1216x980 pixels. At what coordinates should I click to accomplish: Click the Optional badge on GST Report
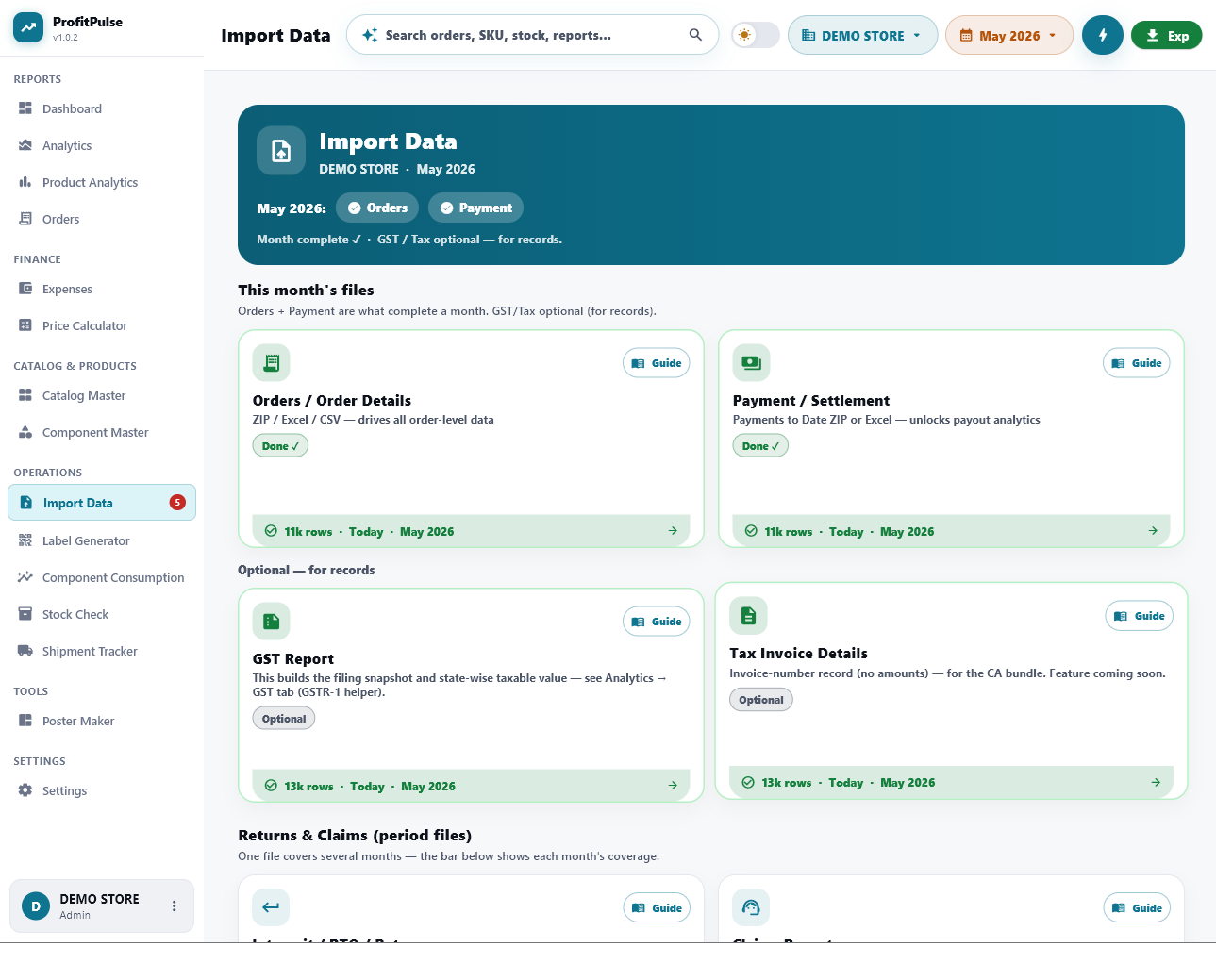point(284,719)
